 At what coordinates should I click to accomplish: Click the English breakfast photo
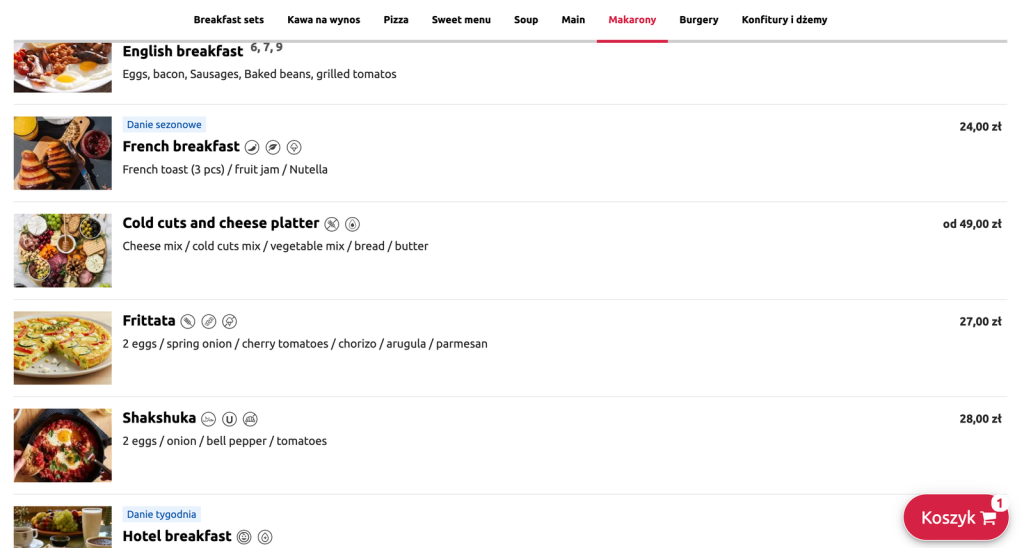(x=63, y=67)
